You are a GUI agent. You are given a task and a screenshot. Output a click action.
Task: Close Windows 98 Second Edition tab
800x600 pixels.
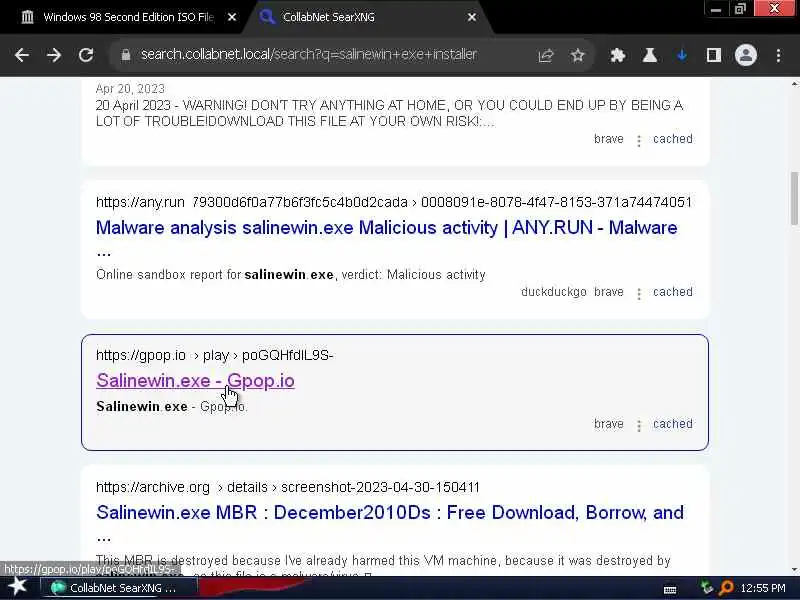232,17
